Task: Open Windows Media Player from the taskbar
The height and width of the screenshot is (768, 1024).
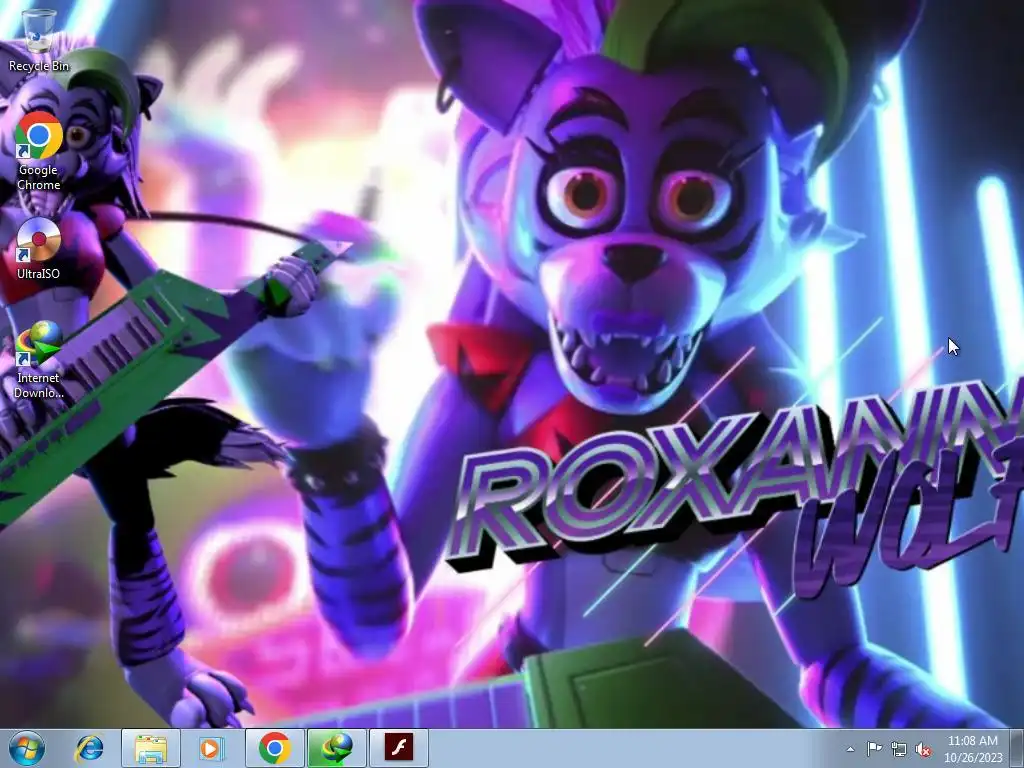Action: tap(211, 748)
